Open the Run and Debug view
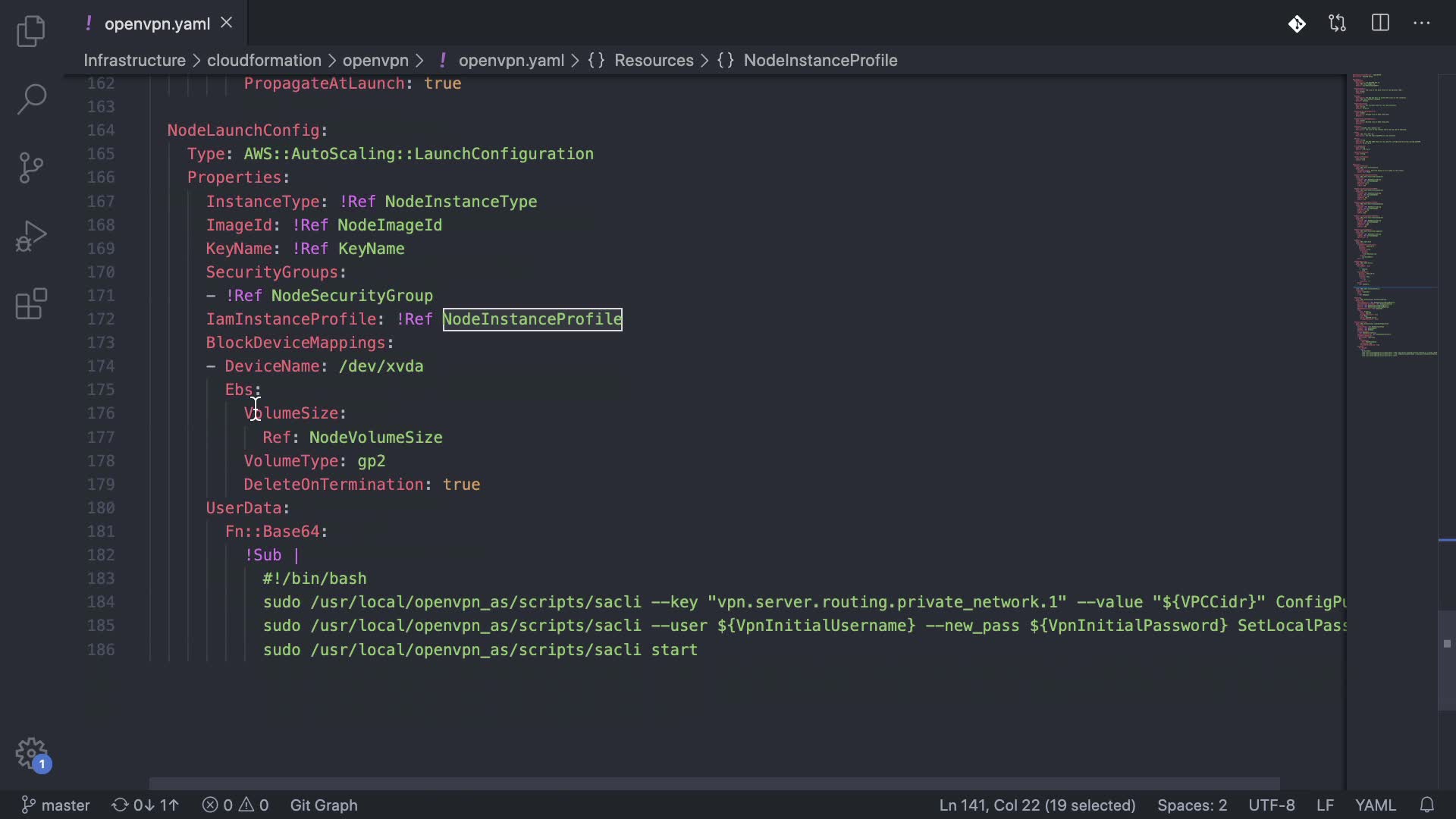Screen dimensions: 1456x819 [x=31, y=236]
